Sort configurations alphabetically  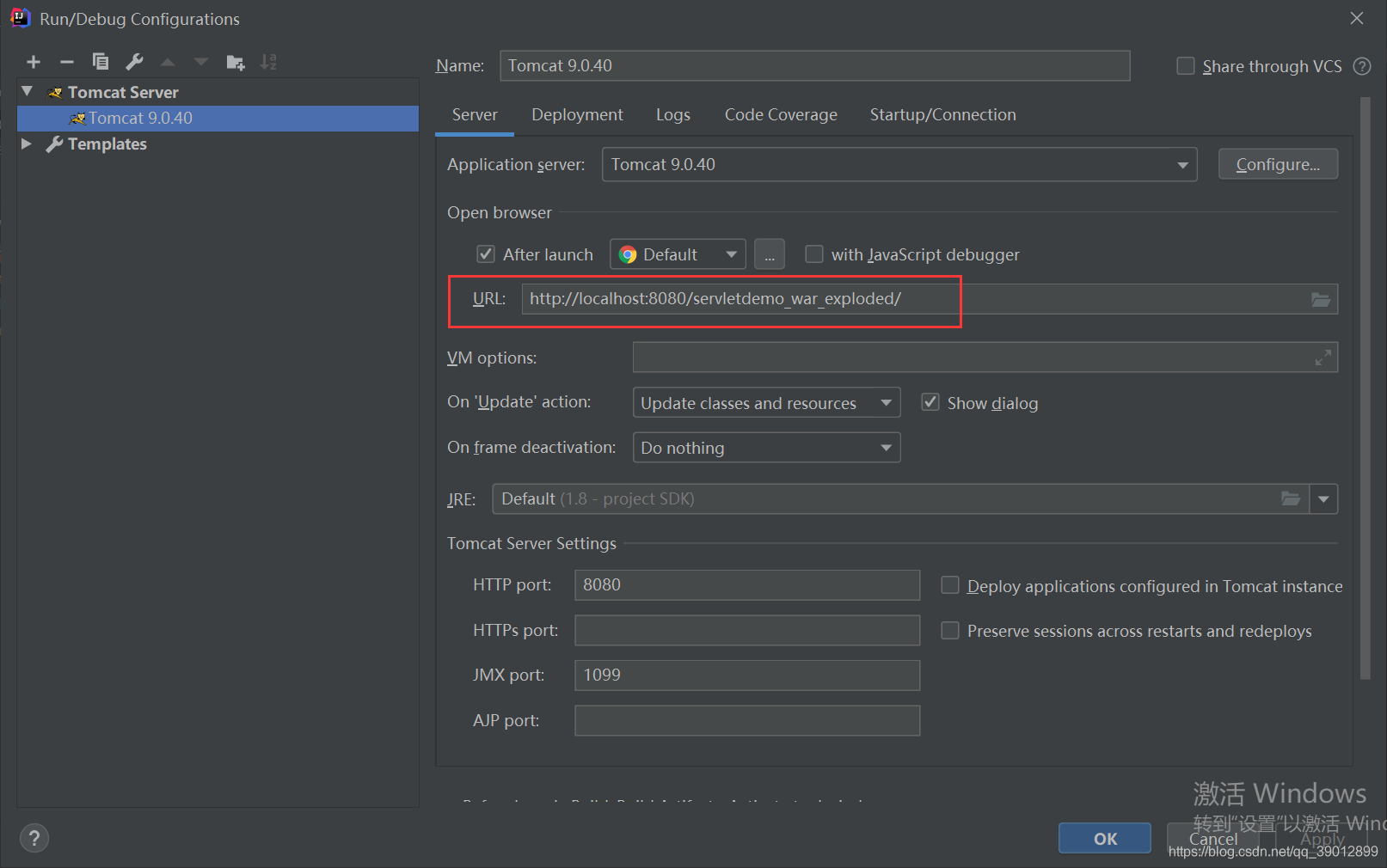coord(268,62)
